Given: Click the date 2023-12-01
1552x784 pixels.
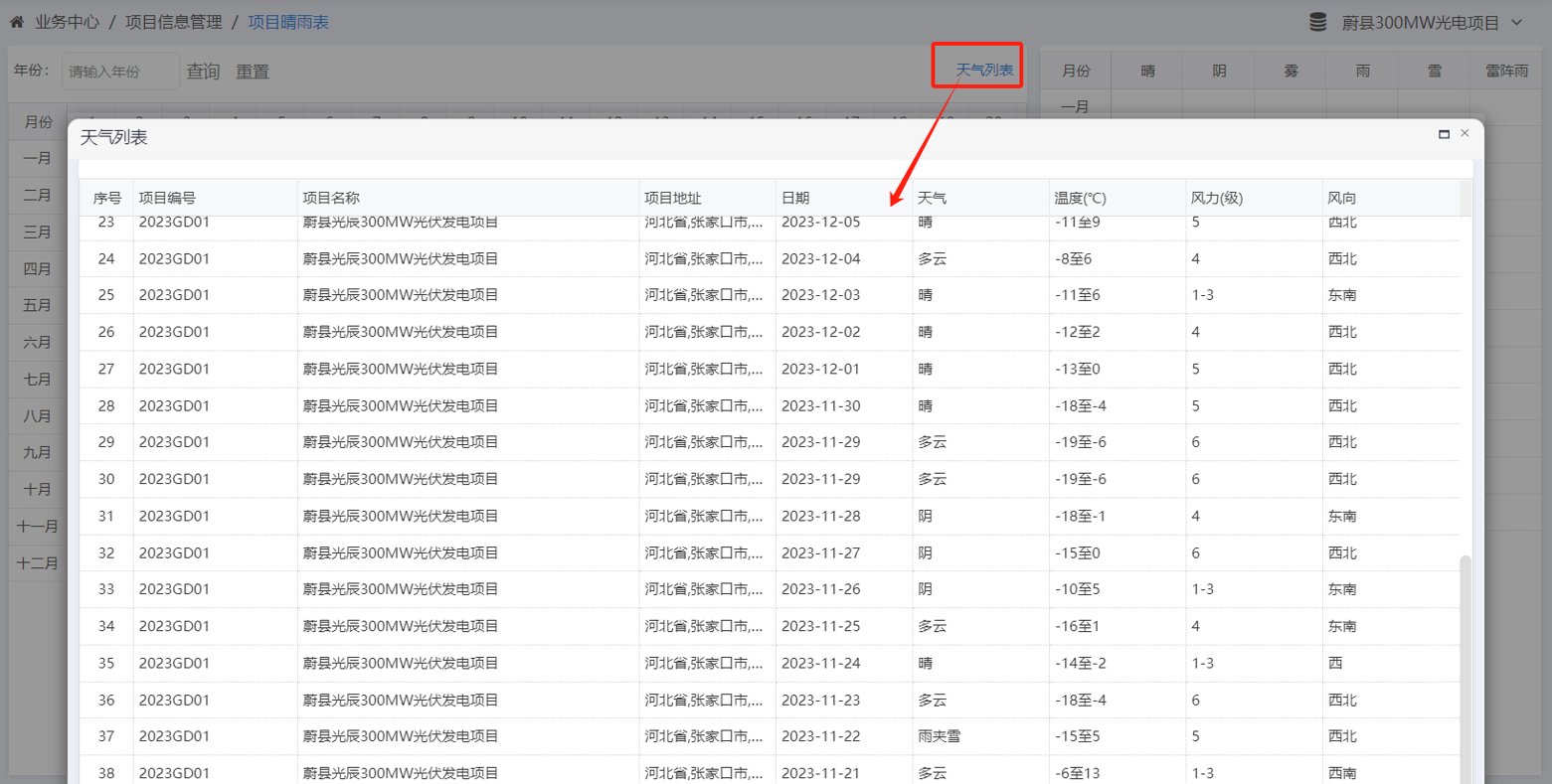Looking at the screenshot, I should tap(820, 369).
